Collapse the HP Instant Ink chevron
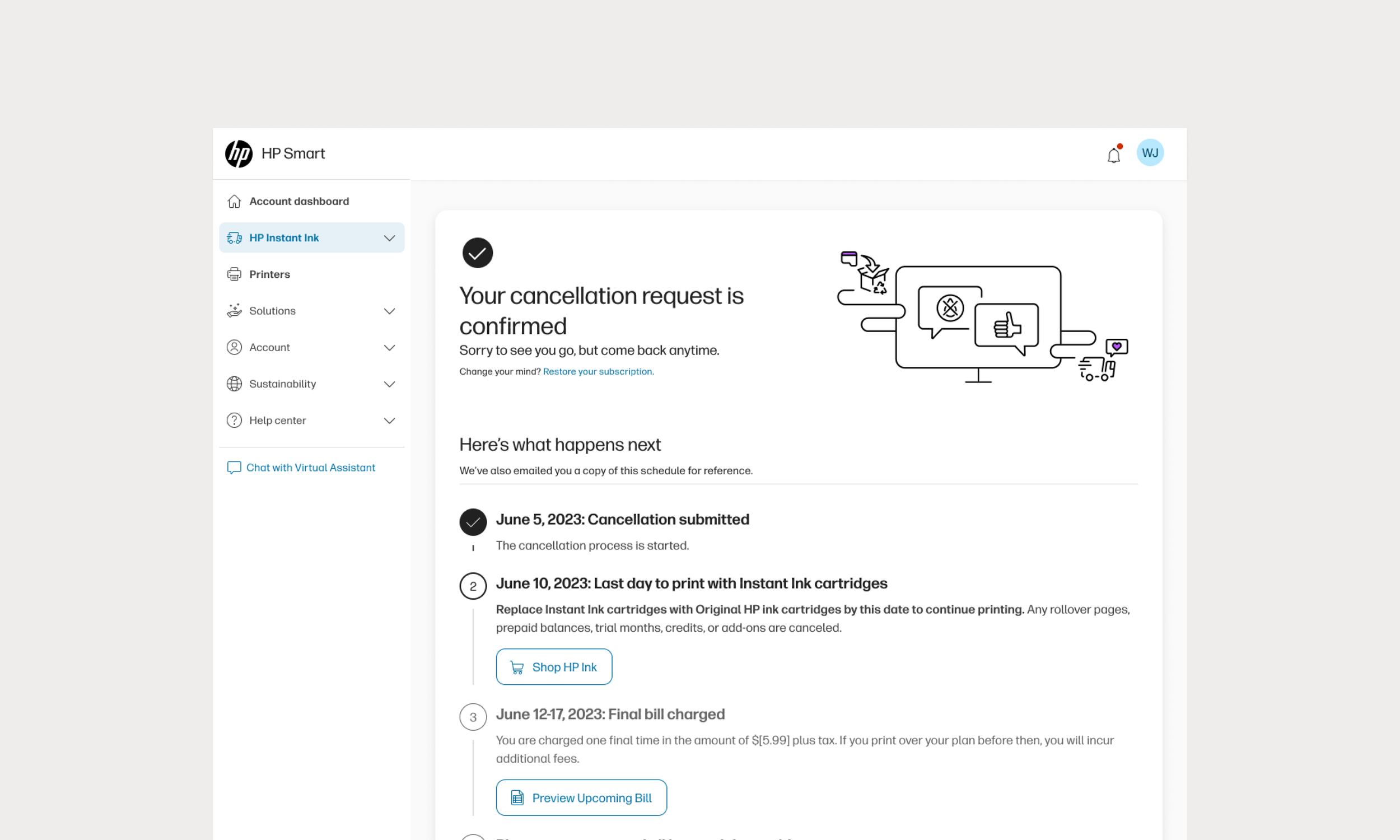 click(x=389, y=239)
